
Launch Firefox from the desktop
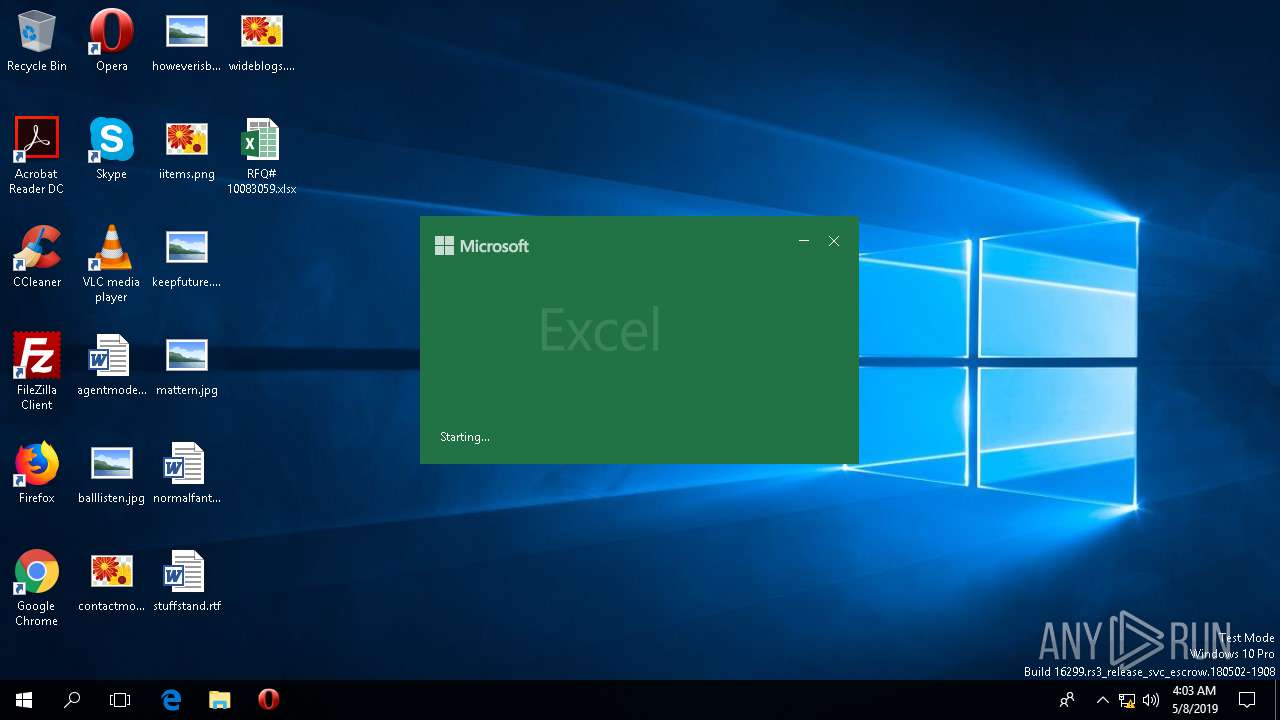click(x=37, y=473)
